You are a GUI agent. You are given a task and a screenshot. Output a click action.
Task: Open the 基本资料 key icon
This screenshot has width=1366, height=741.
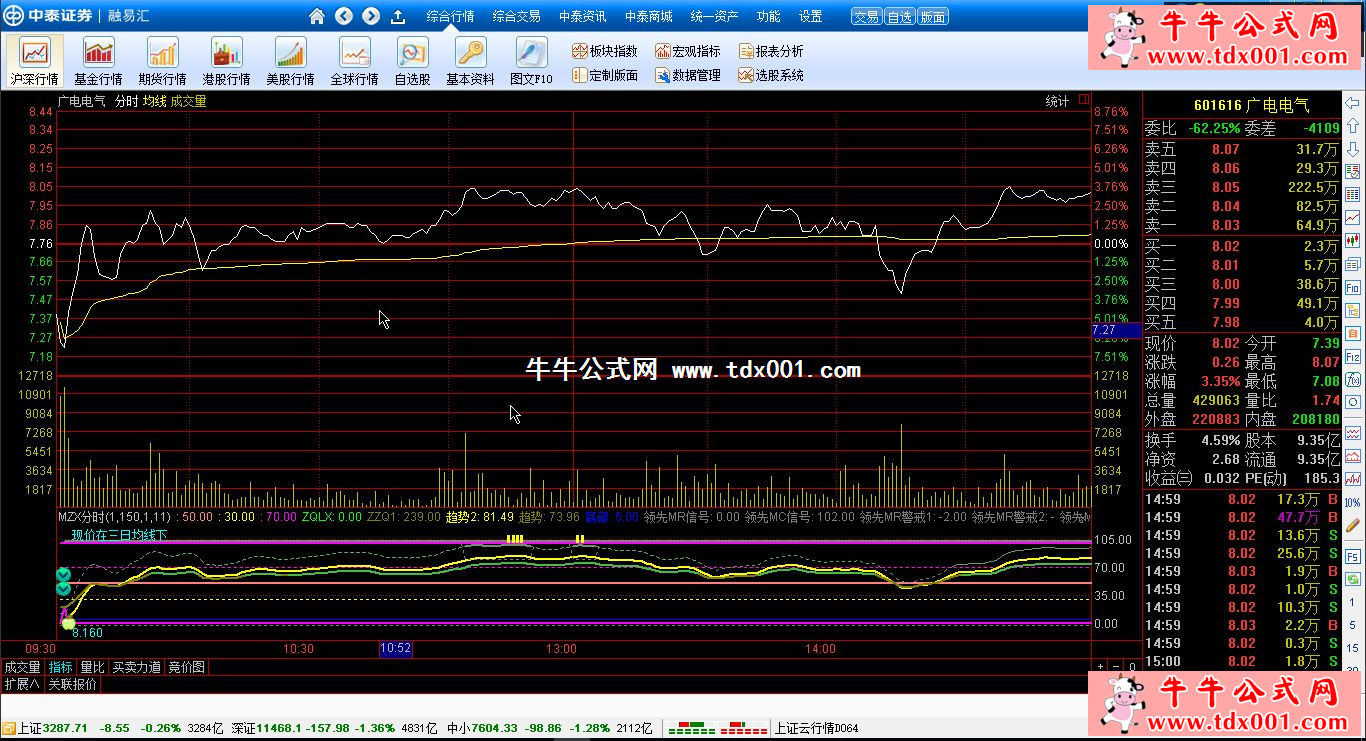(x=470, y=61)
